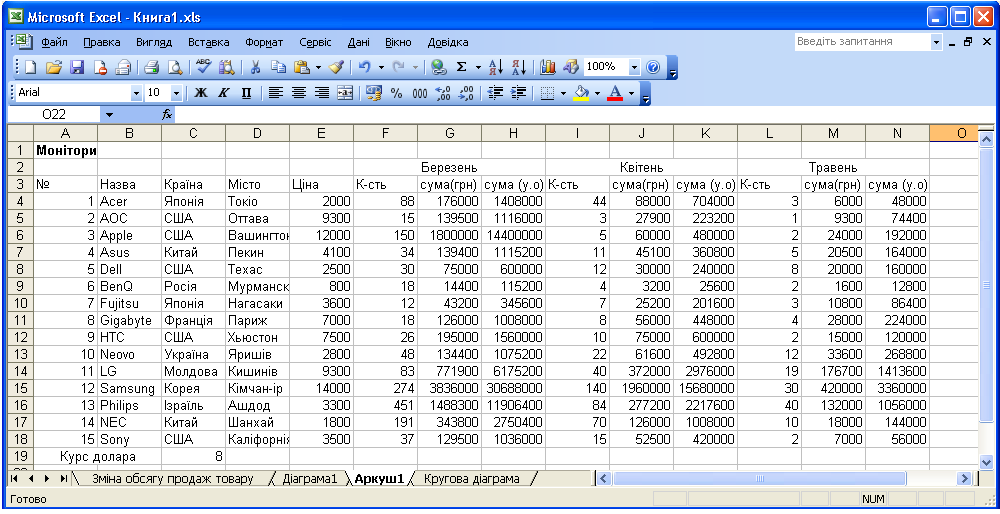Launch the Chart Wizard
This screenshot has height=514, width=1000.
(x=547, y=67)
